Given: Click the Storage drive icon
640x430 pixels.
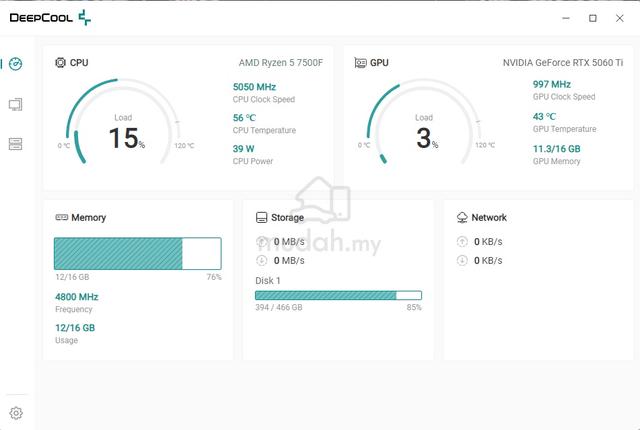Looking at the screenshot, I should (x=261, y=217).
